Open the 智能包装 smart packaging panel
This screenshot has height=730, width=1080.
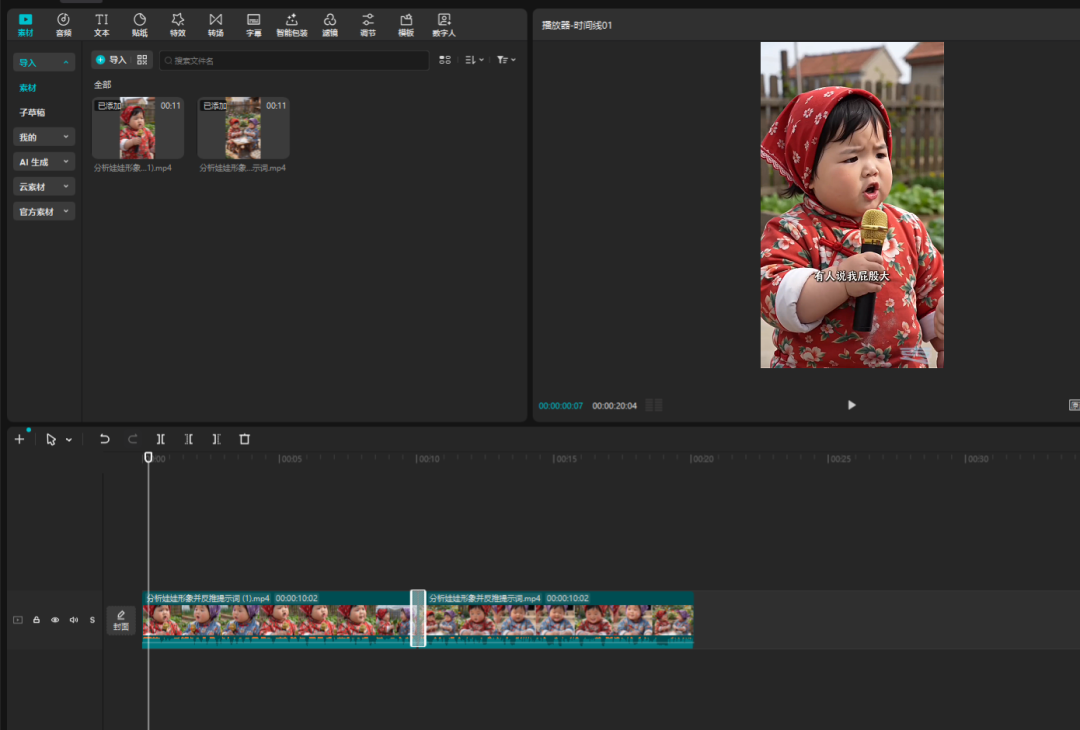[291, 25]
